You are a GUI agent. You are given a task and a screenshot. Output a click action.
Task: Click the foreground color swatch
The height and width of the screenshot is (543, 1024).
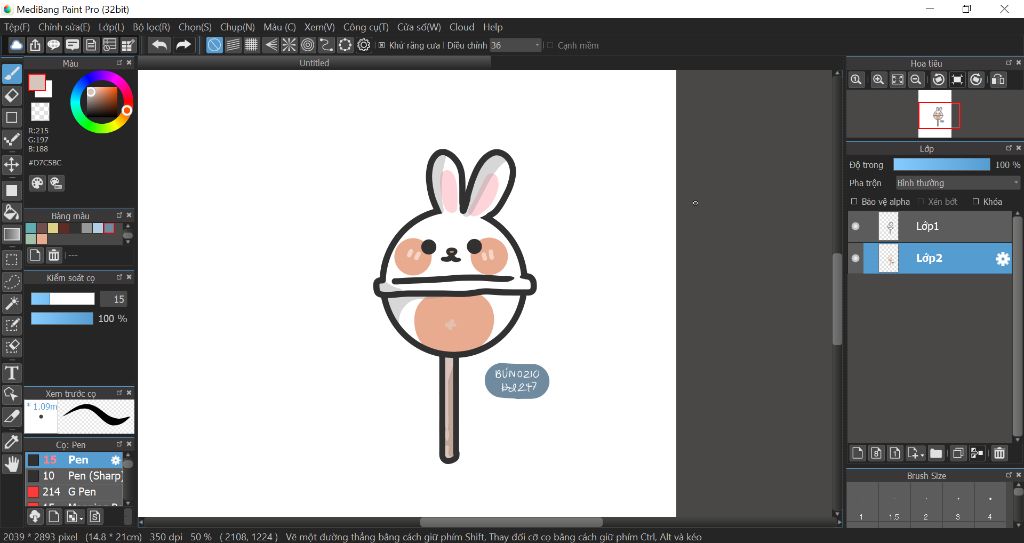point(37,83)
